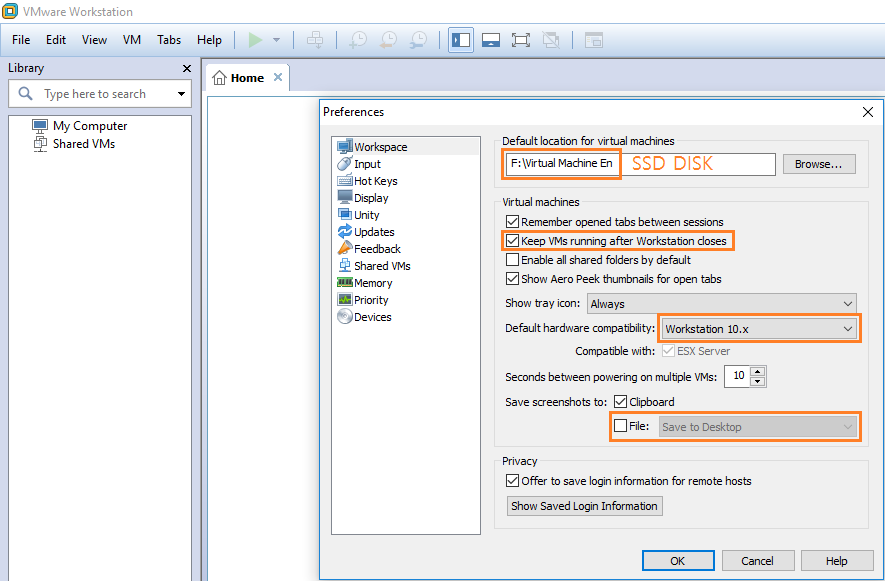
Task: Open the Help menu
Action: pyautogui.click(x=209, y=40)
